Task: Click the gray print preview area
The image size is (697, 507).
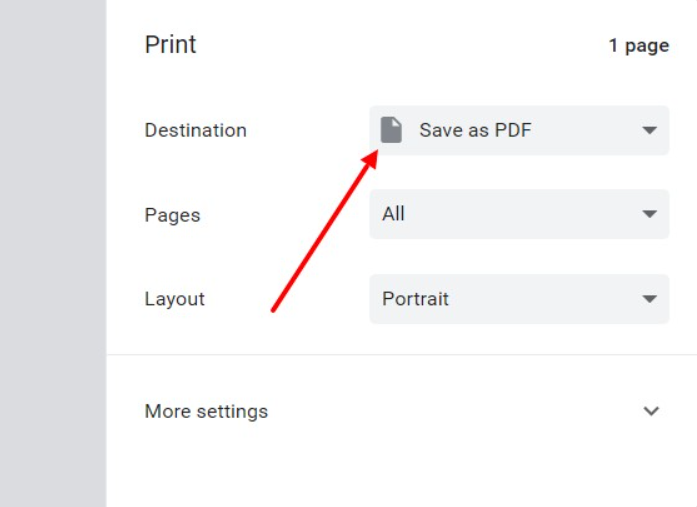Action: tap(53, 253)
